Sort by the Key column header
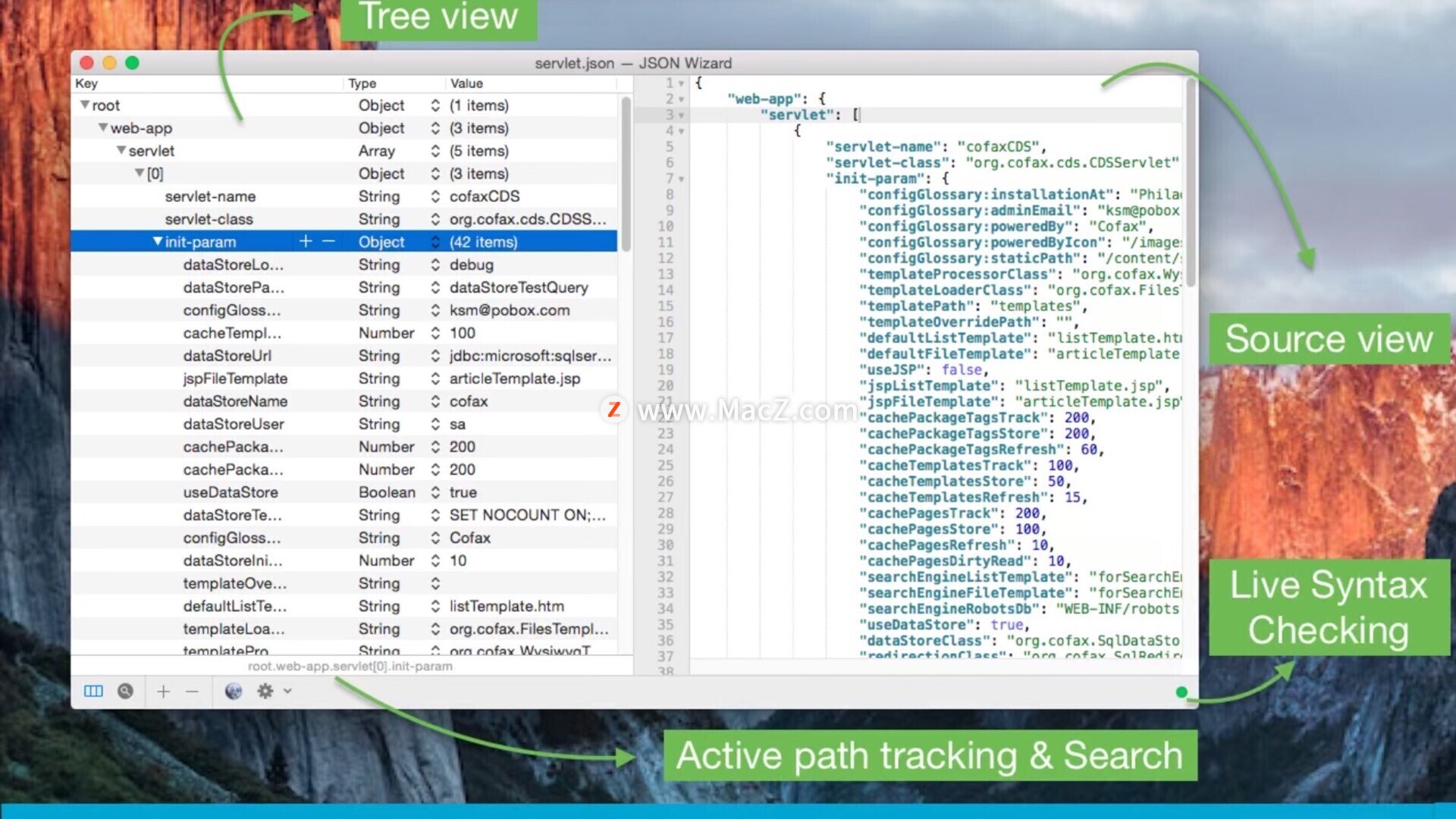 (x=207, y=83)
